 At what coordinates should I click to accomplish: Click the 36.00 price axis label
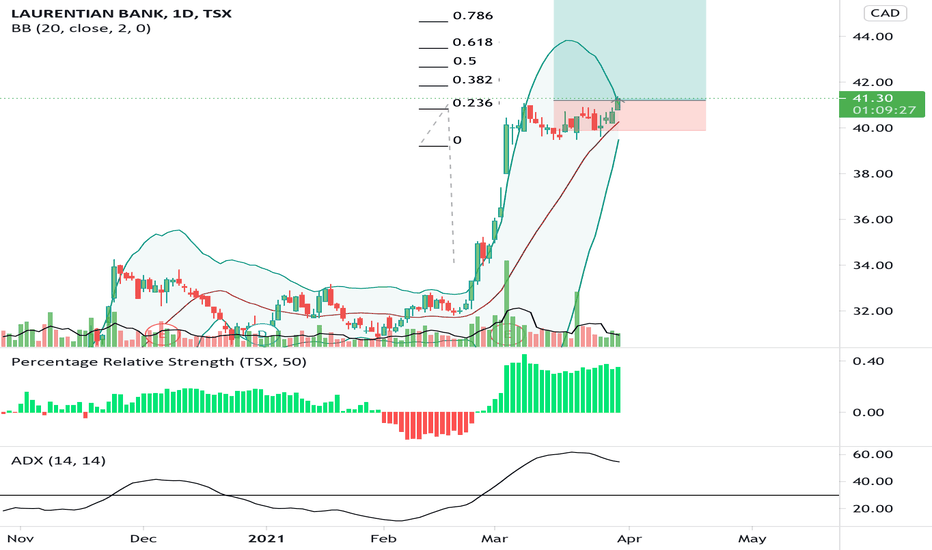[873, 219]
